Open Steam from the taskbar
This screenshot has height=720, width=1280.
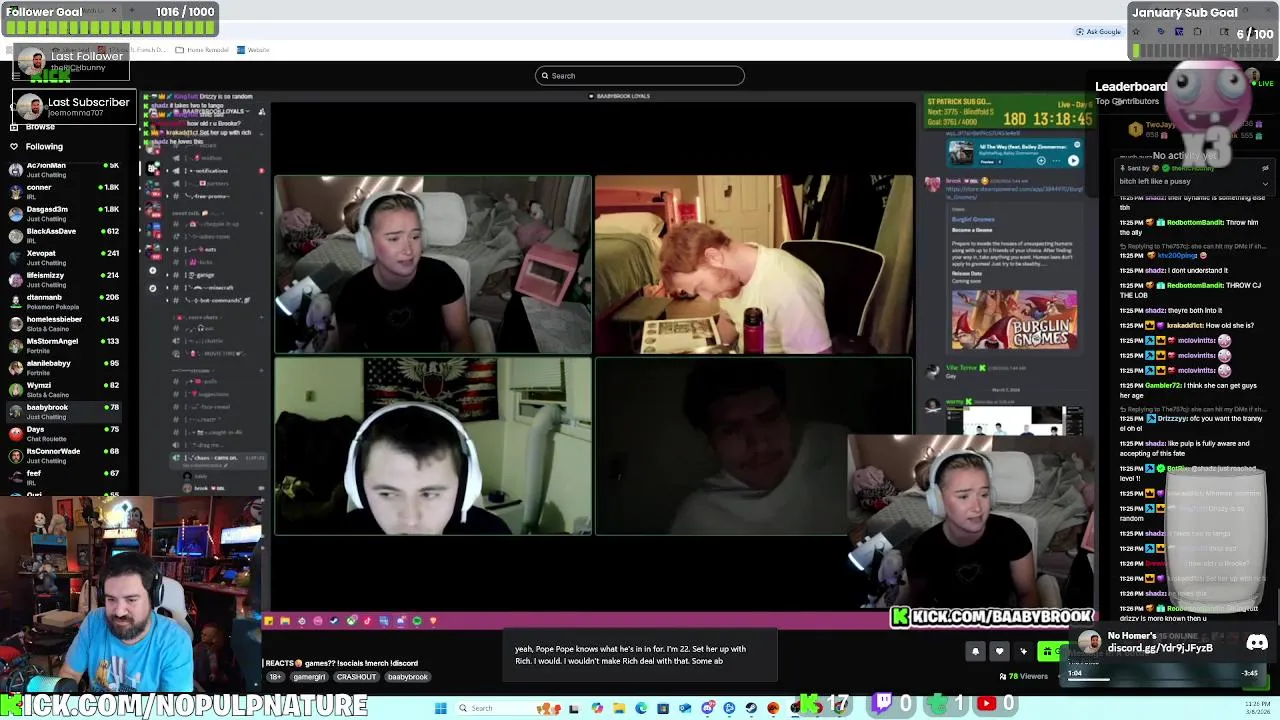[x=751, y=708]
